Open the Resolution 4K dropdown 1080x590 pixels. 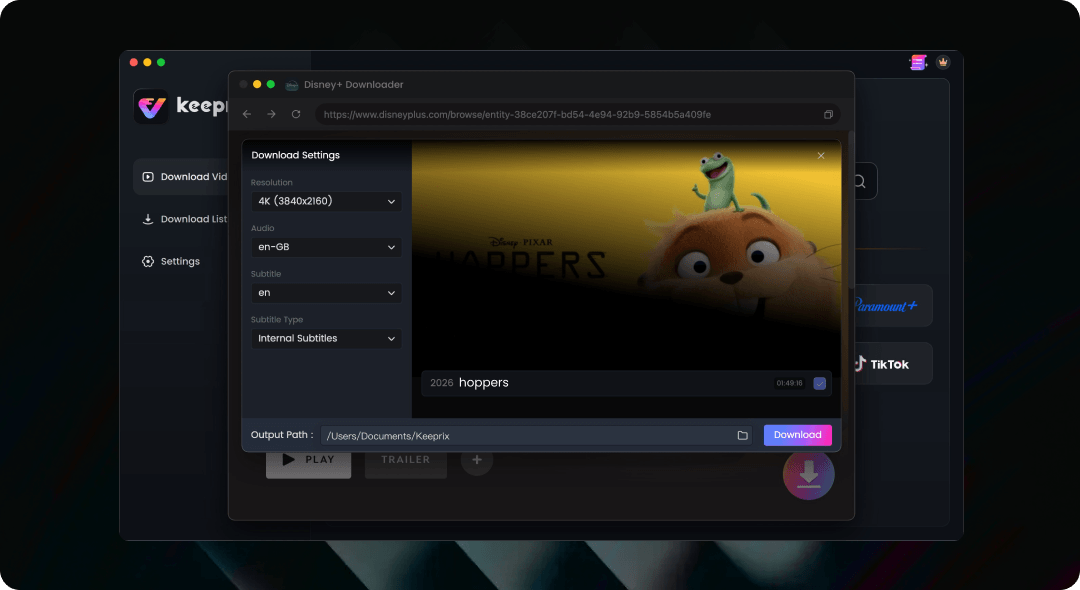click(x=326, y=201)
